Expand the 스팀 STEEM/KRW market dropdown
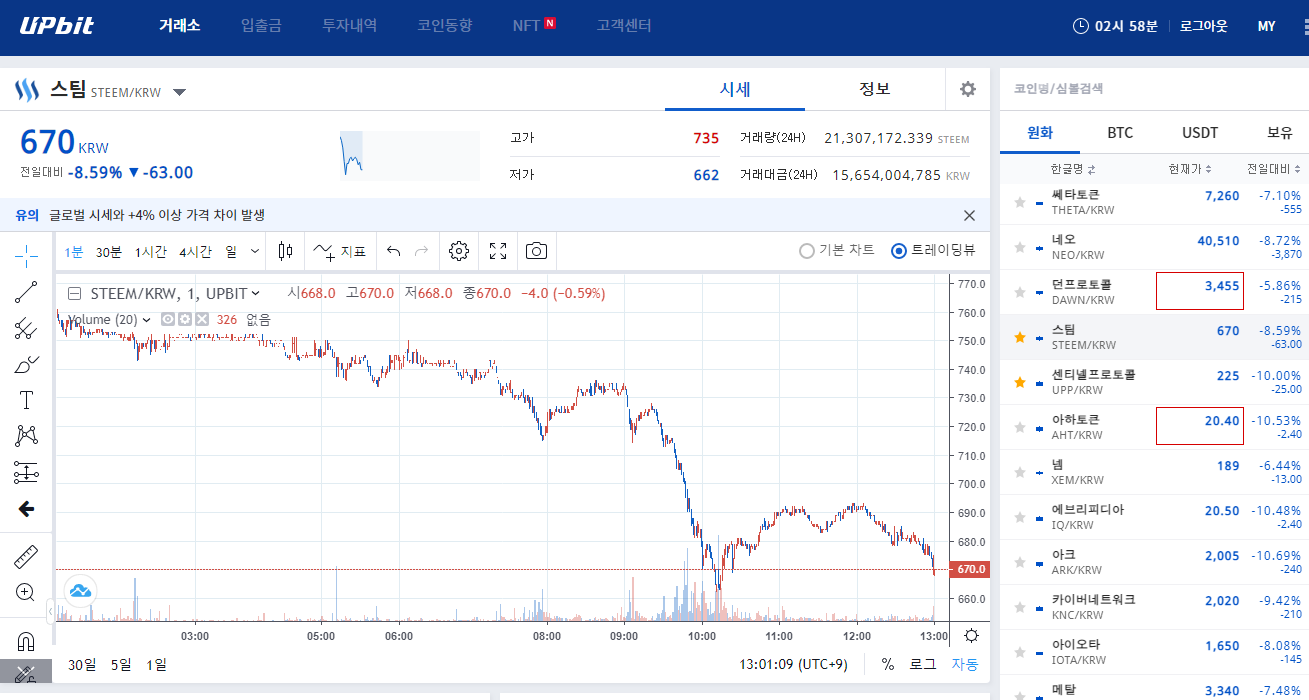 click(179, 92)
